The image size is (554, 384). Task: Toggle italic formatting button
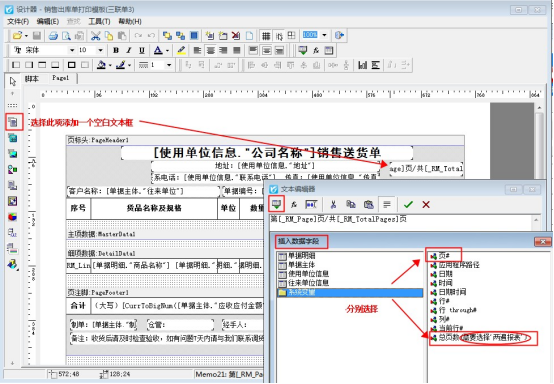[x=129, y=50]
